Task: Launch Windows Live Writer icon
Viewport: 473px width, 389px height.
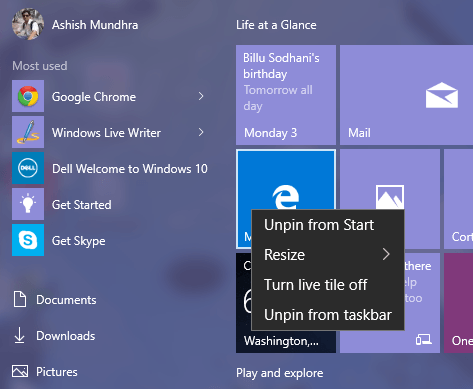Action: tap(28, 132)
